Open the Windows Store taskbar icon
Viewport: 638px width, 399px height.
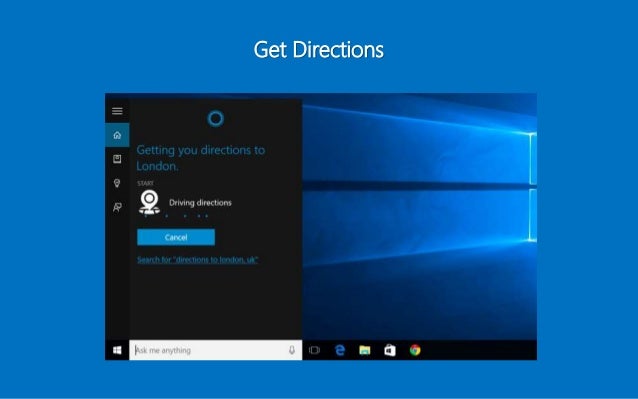pyautogui.click(x=390, y=350)
